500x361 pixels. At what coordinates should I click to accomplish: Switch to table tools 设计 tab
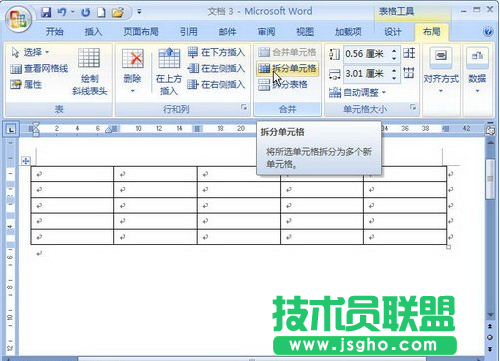click(x=393, y=32)
